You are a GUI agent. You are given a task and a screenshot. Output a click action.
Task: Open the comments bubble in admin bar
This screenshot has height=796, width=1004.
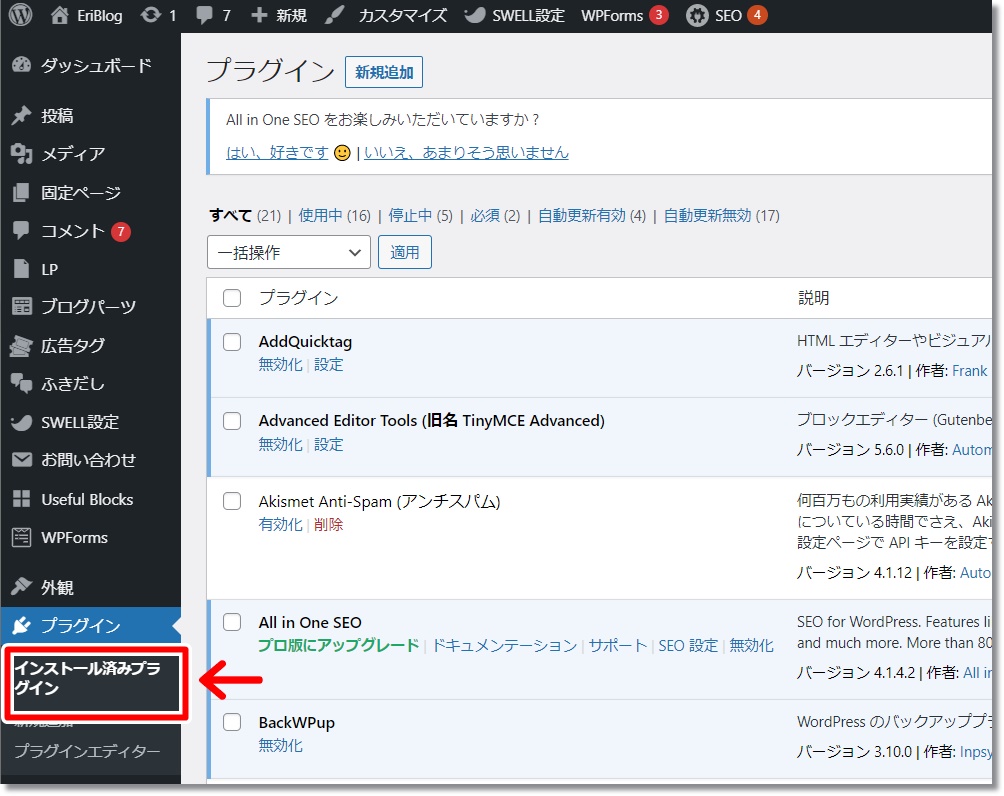(205, 15)
